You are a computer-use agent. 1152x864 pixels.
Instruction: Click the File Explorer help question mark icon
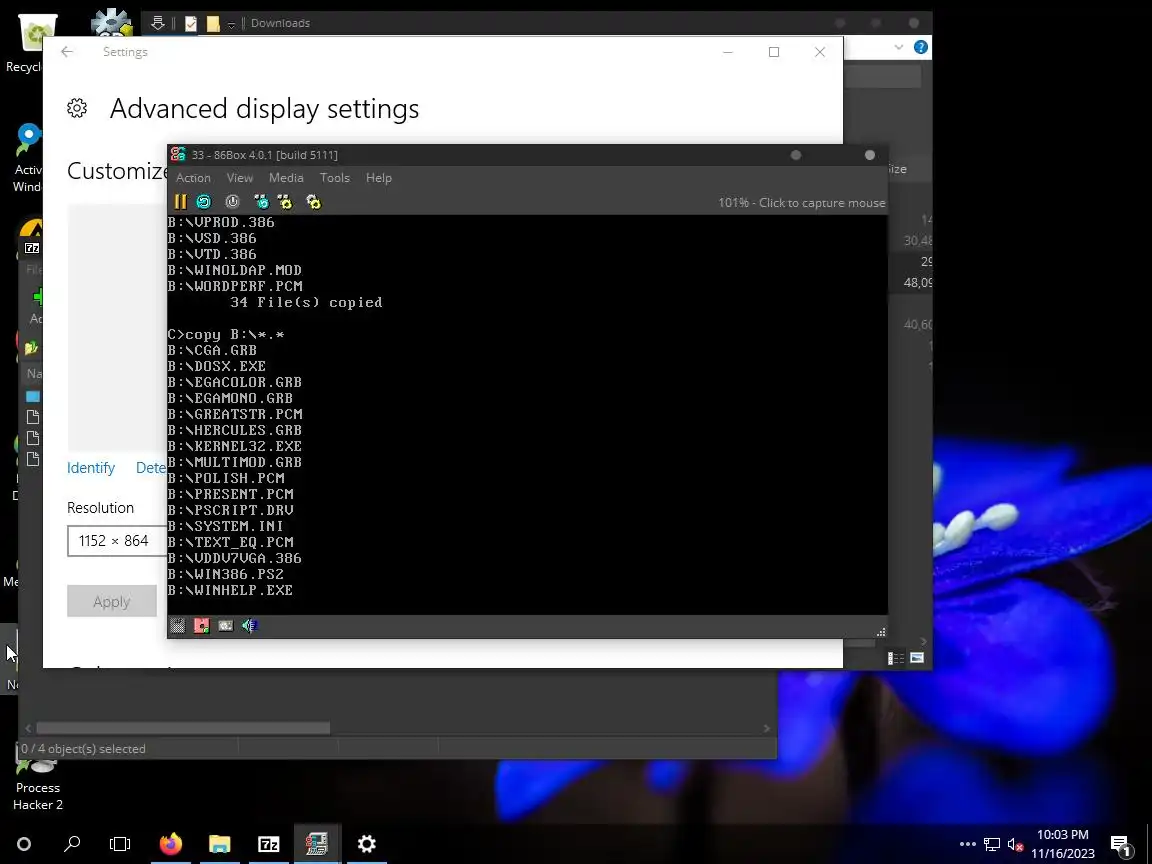tap(921, 47)
